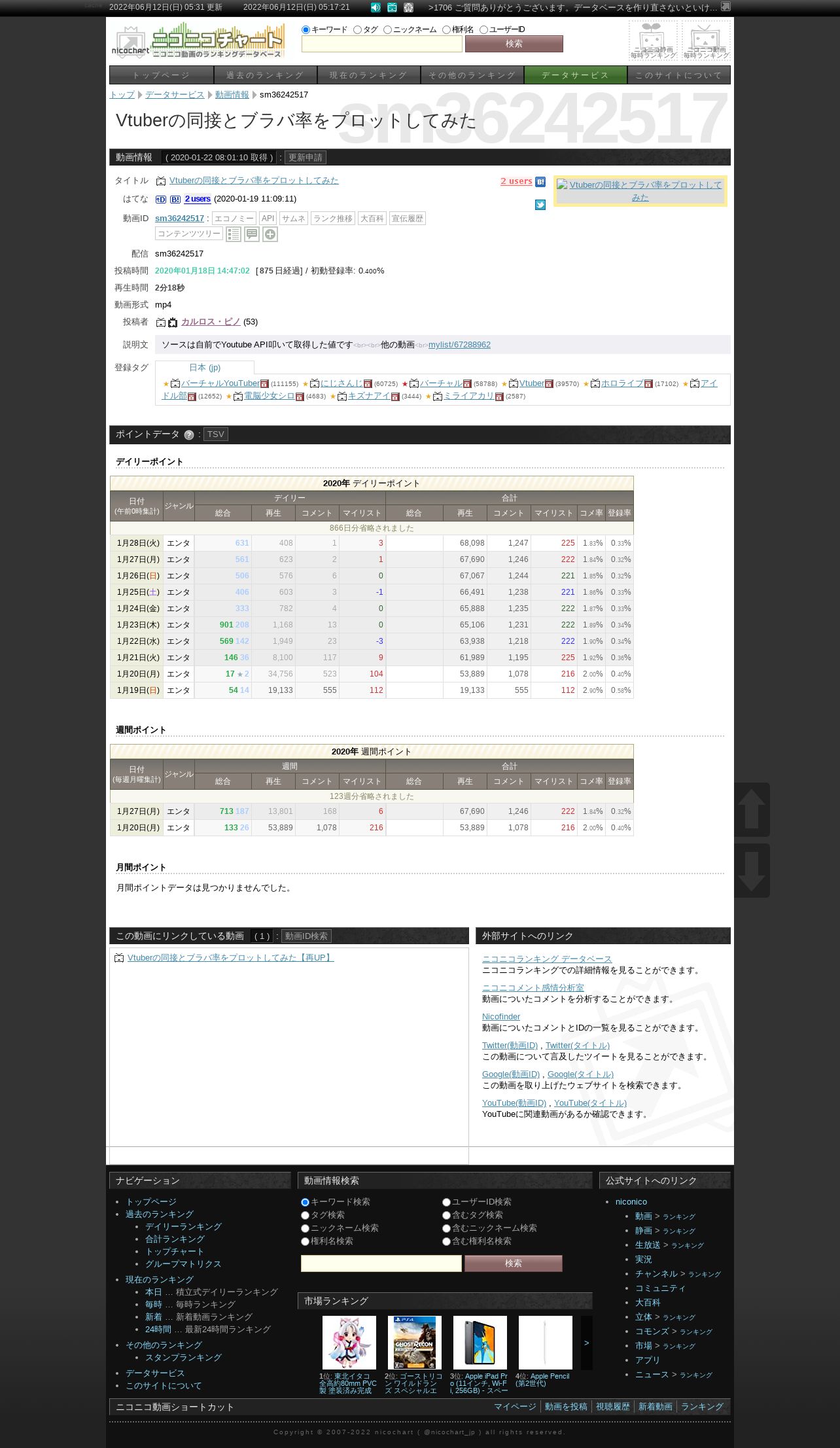
Task: Click the comment bubble icon after コンテンツツリー
Action: point(252,234)
